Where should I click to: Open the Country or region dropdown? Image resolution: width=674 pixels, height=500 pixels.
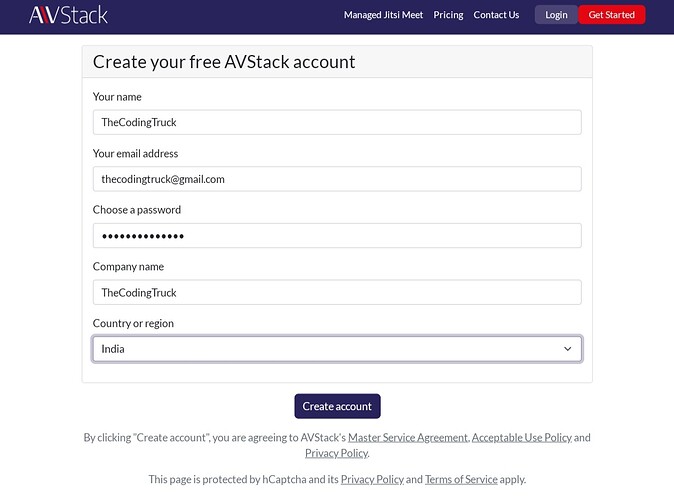[337, 349]
